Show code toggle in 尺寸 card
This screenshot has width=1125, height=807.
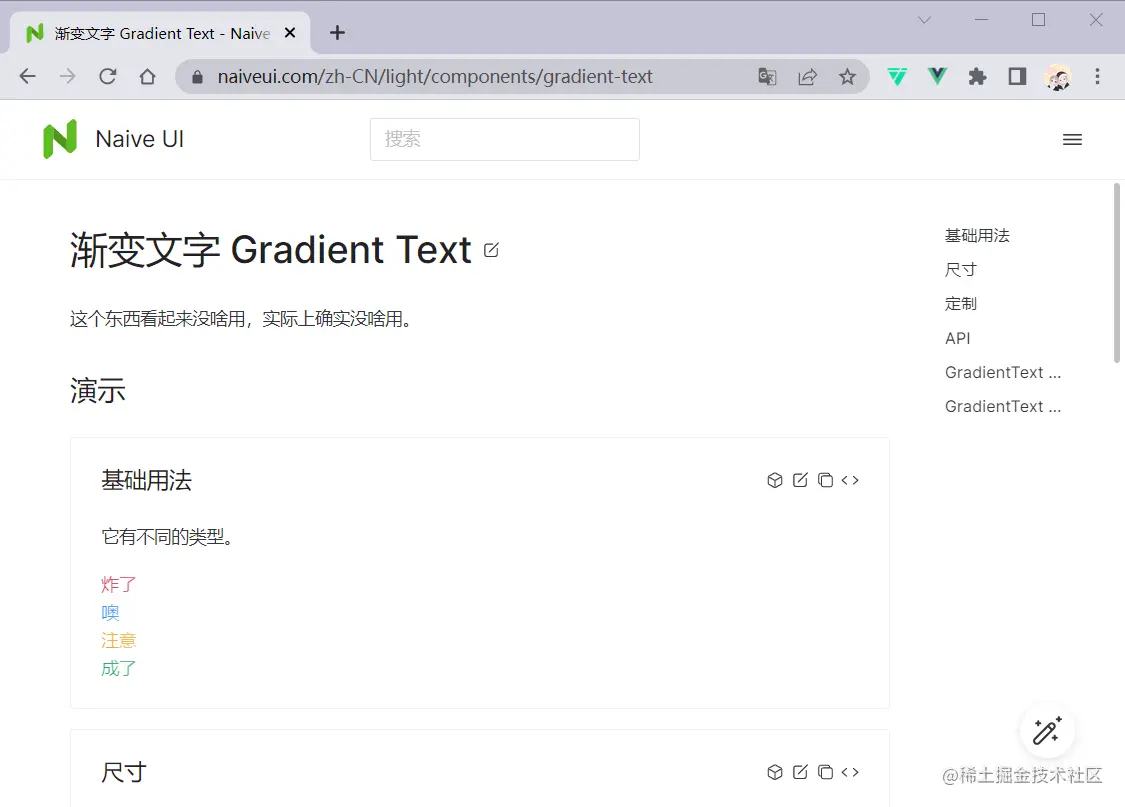(x=850, y=772)
